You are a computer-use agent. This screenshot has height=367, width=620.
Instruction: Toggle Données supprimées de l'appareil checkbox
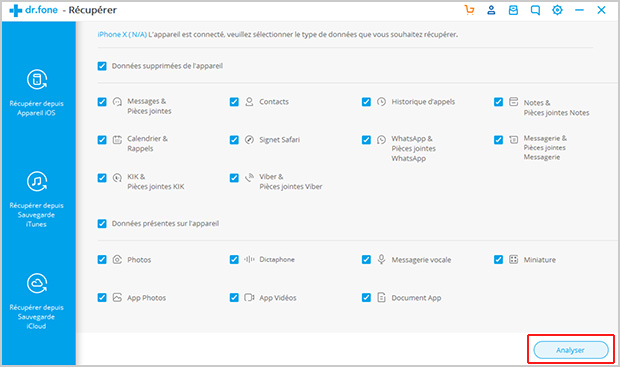pyautogui.click(x=102, y=66)
